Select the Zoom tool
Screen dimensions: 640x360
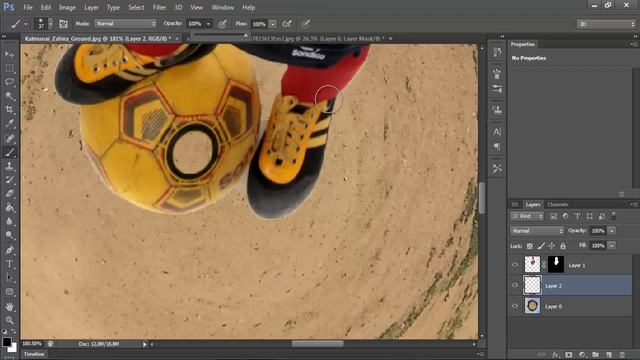(x=9, y=320)
